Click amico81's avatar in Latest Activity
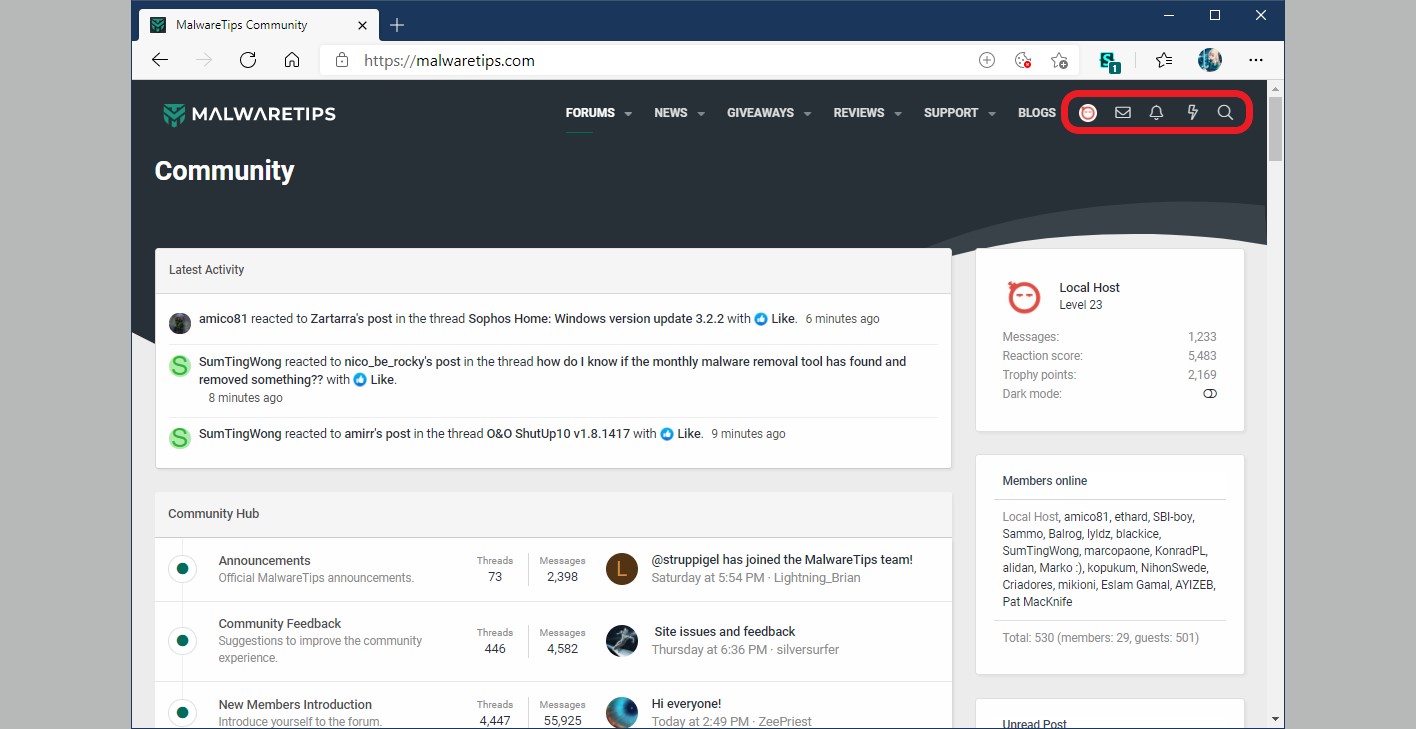 pos(180,322)
